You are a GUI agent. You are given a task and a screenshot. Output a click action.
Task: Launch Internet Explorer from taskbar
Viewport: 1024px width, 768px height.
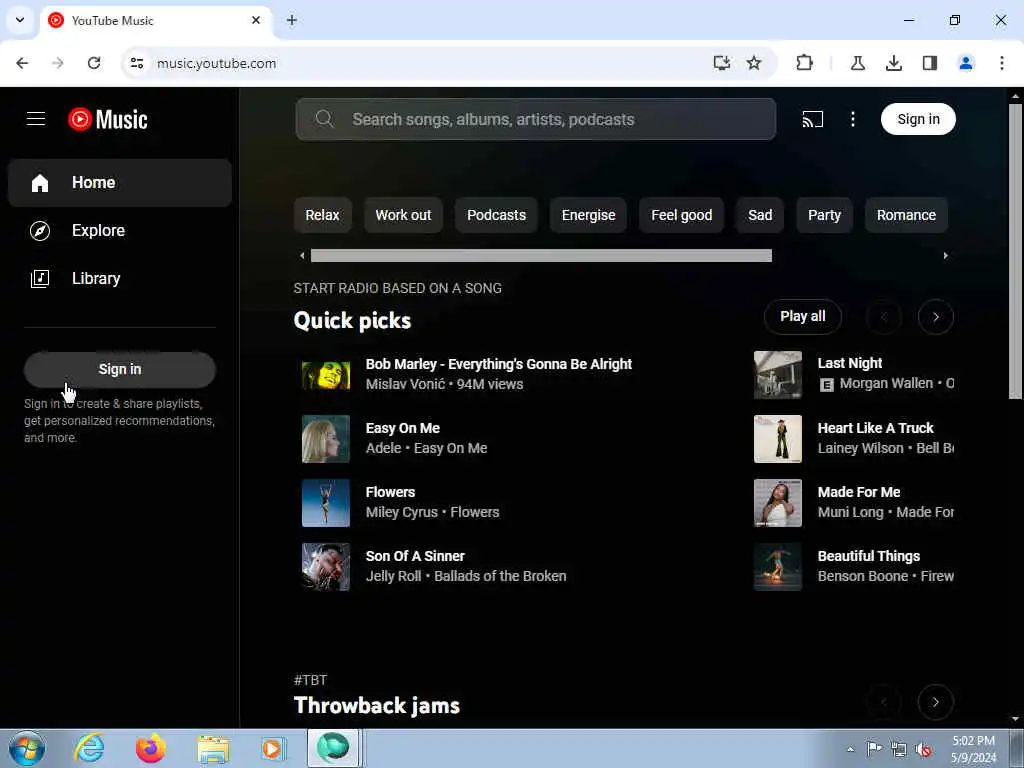tap(89, 748)
